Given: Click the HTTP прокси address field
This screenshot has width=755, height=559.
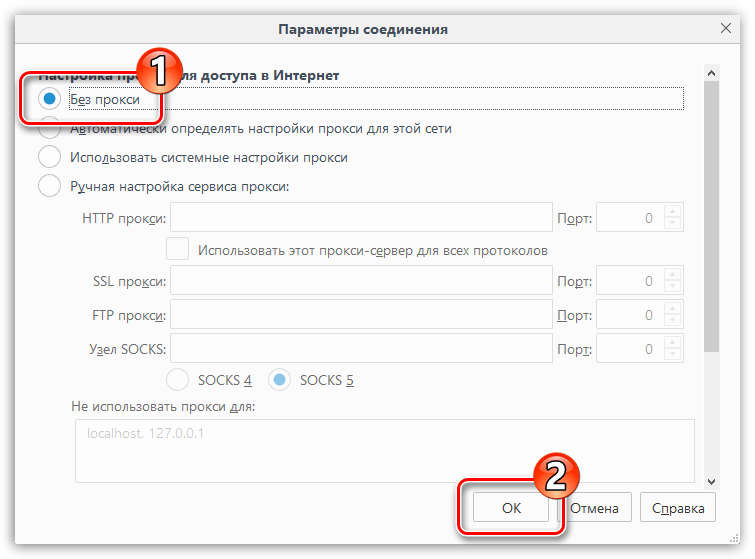Looking at the screenshot, I should click(361, 217).
